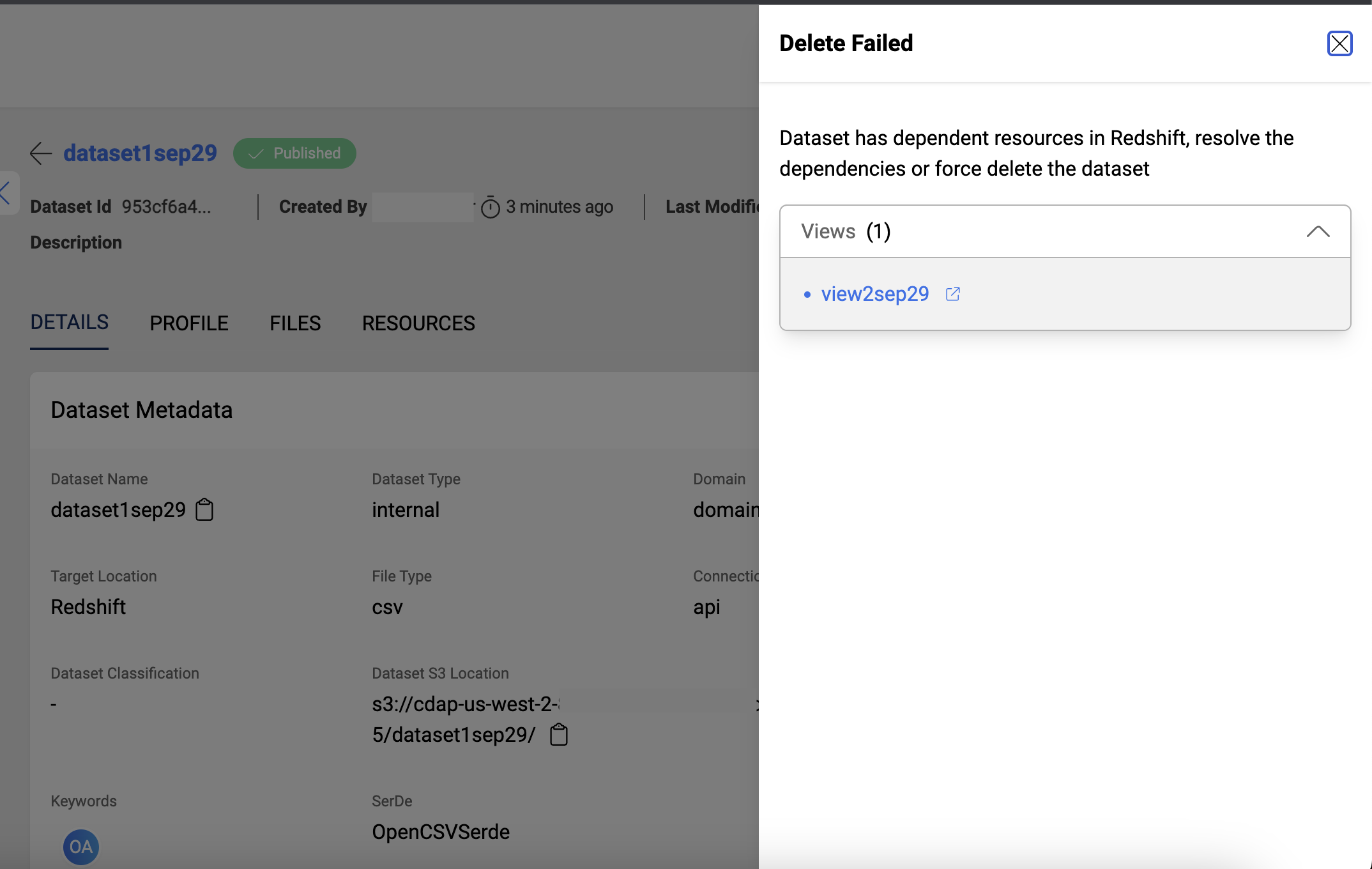1372x869 pixels.
Task: Toggle Published status indicator
Action: [x=297, y=153]
